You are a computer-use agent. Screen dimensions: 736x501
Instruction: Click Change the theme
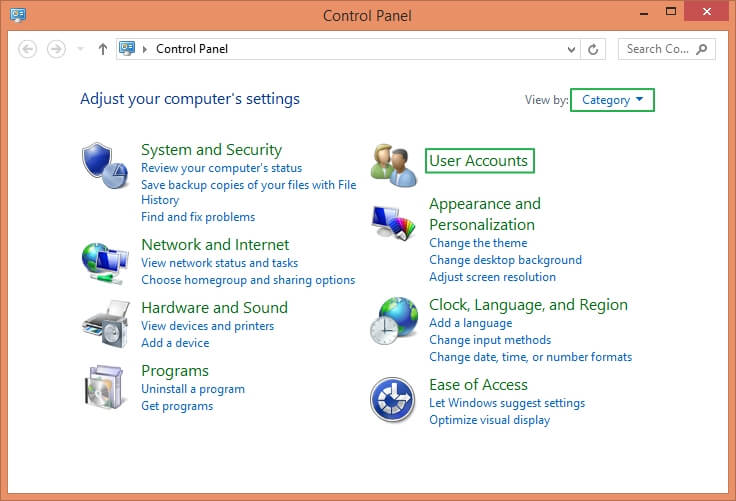[x=478, y=243]
